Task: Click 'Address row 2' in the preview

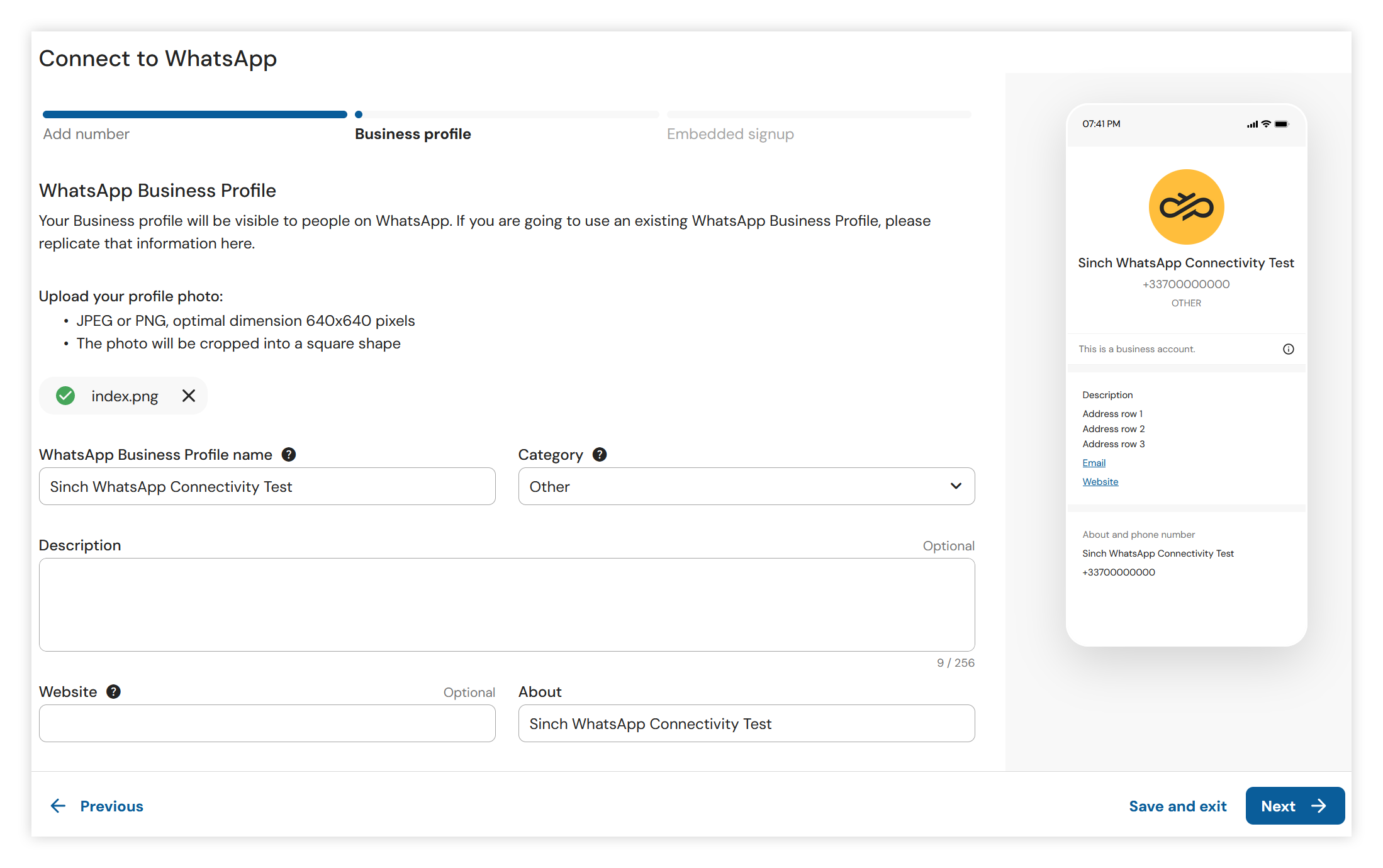Action: click(x=1114, y=429)
